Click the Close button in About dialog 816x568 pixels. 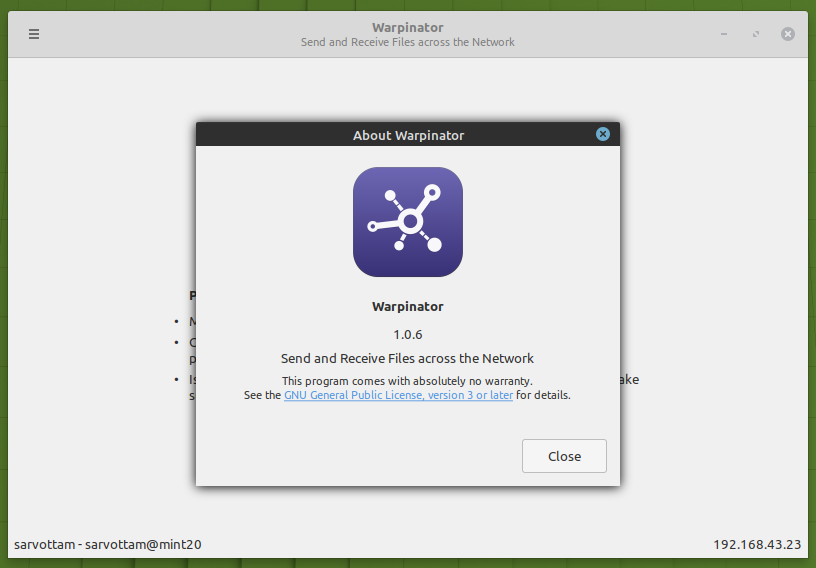pyautogui.click(x=564, y=456)
